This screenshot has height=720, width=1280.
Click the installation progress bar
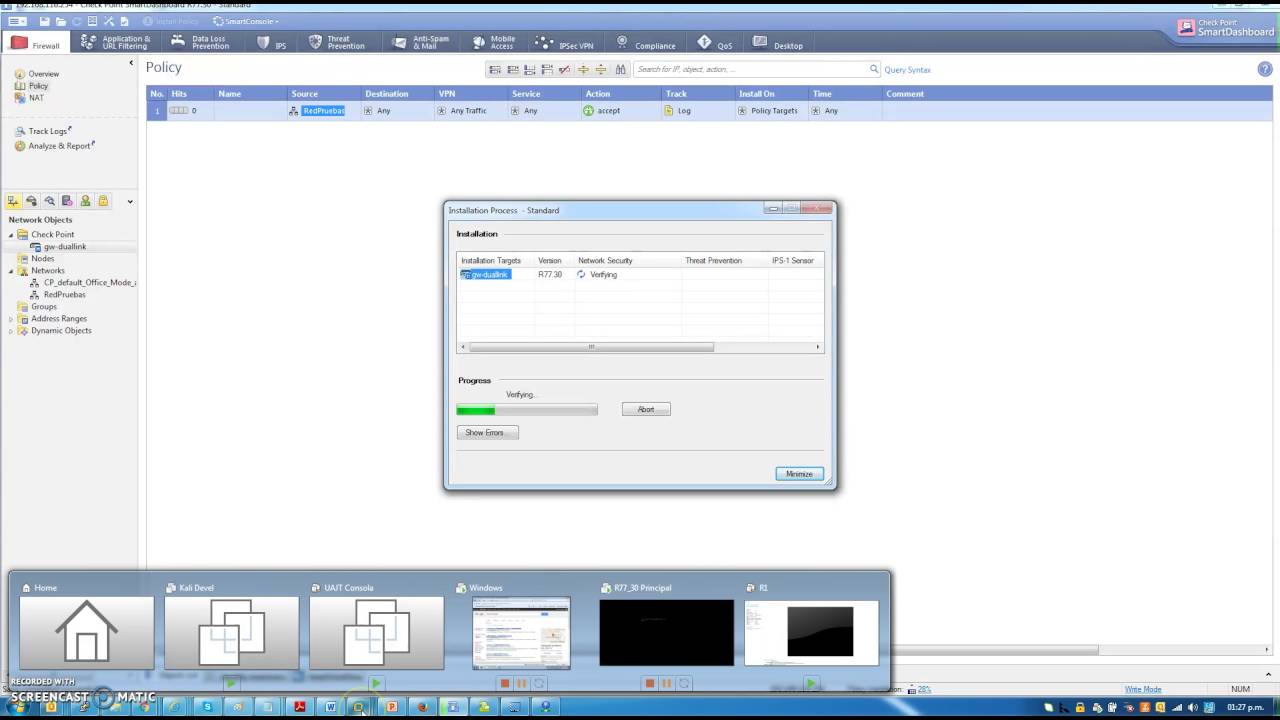coord(527,410)
